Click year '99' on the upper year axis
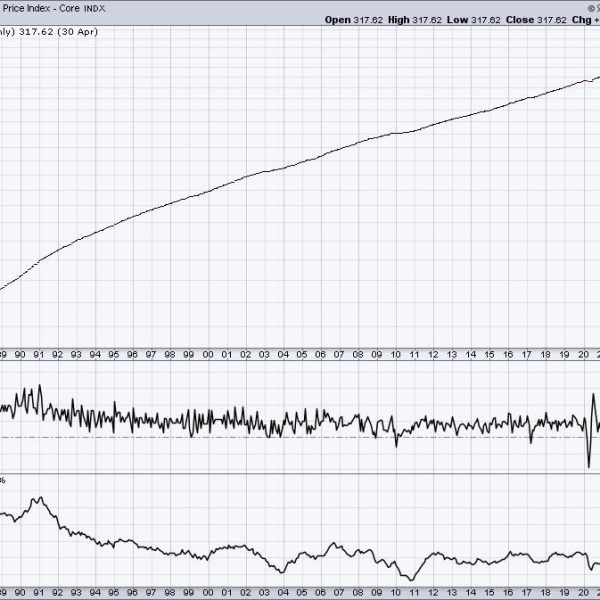Screen dimensions: 600x600 click(x=189, y=355)
